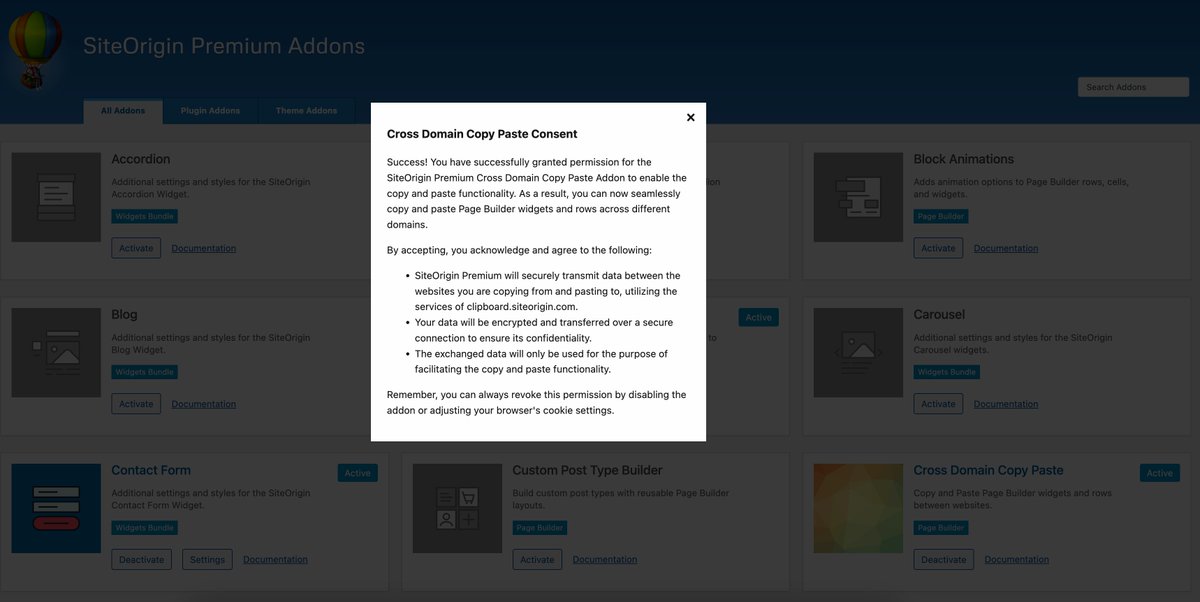Click the Contact Form addon thumbnail

[x=56, y=508]
